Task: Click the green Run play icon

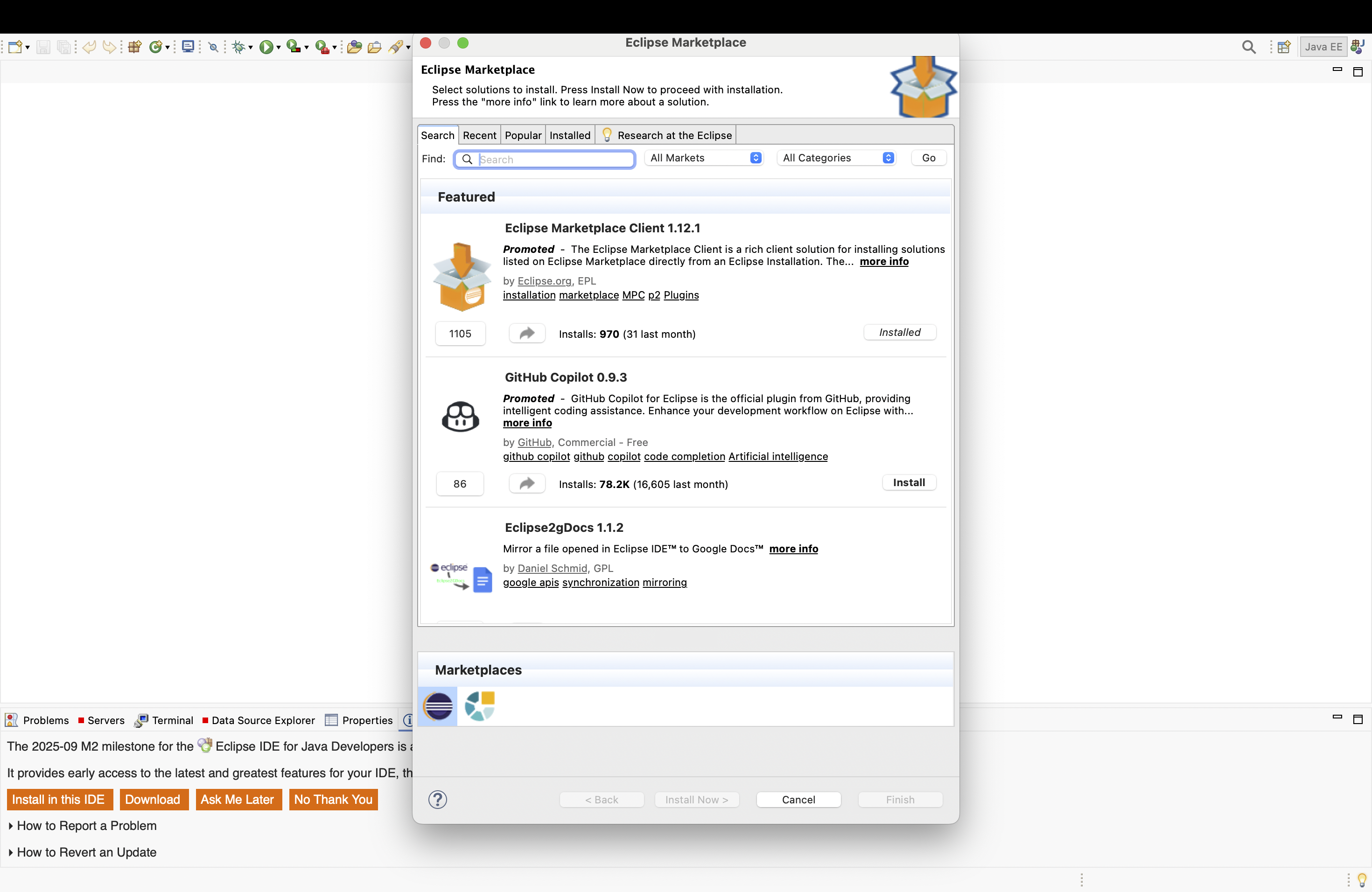Action: pos(266,47)
